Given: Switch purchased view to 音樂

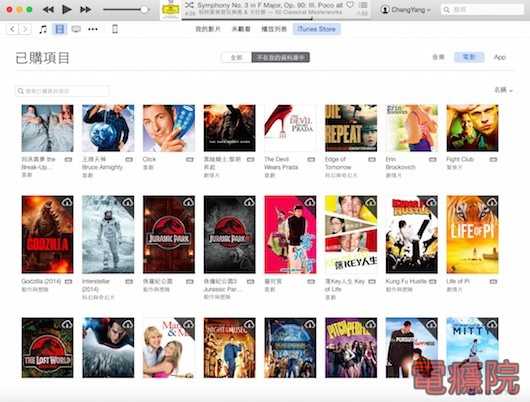Looking at the screenshot, I should click(438, 57).
